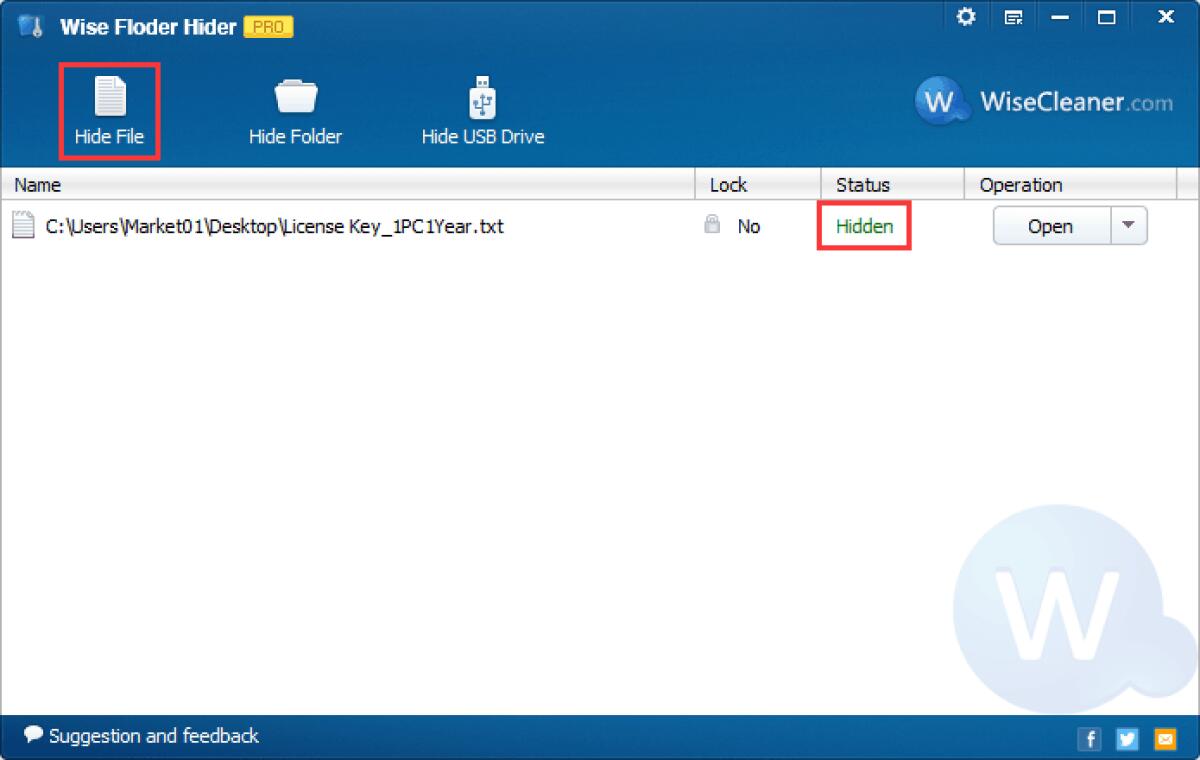Click the Twitter icon in the footer
This screenshot has height=760, width=1200.
coord(1127,739)
